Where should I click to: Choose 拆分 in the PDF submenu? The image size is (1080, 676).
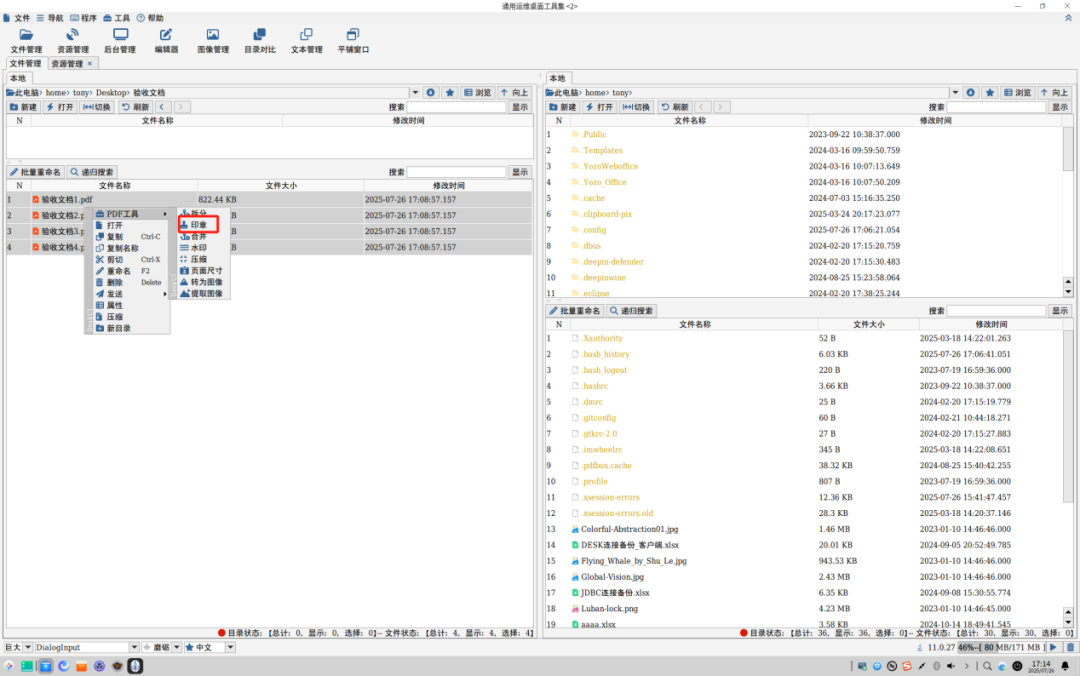198,214
